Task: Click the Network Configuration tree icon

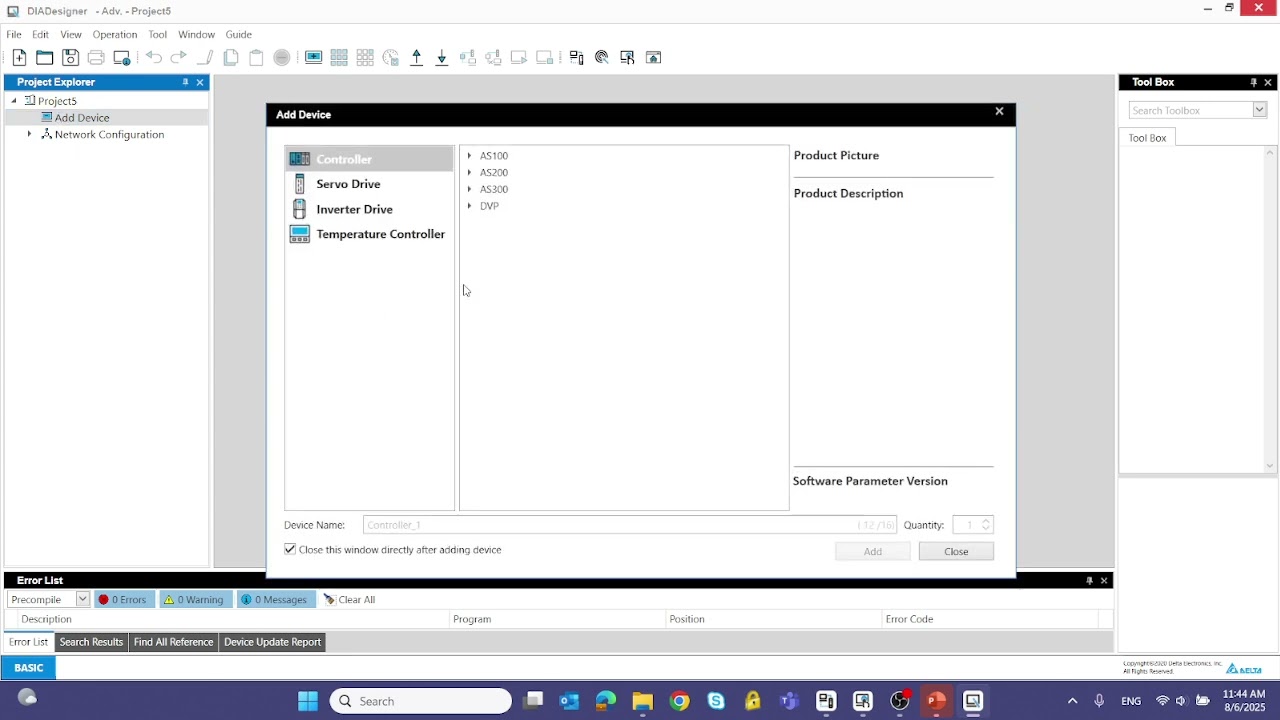Action: pos(46,134)
